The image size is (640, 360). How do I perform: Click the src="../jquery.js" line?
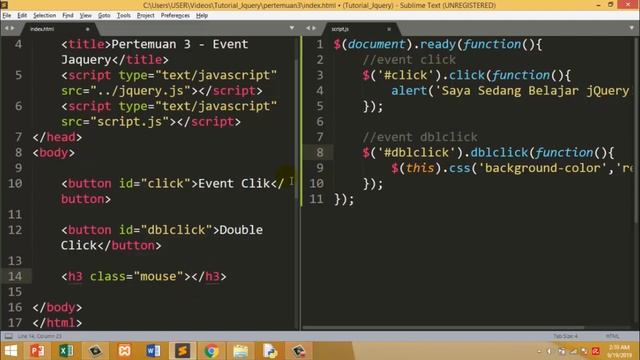(x=162, y=91)
